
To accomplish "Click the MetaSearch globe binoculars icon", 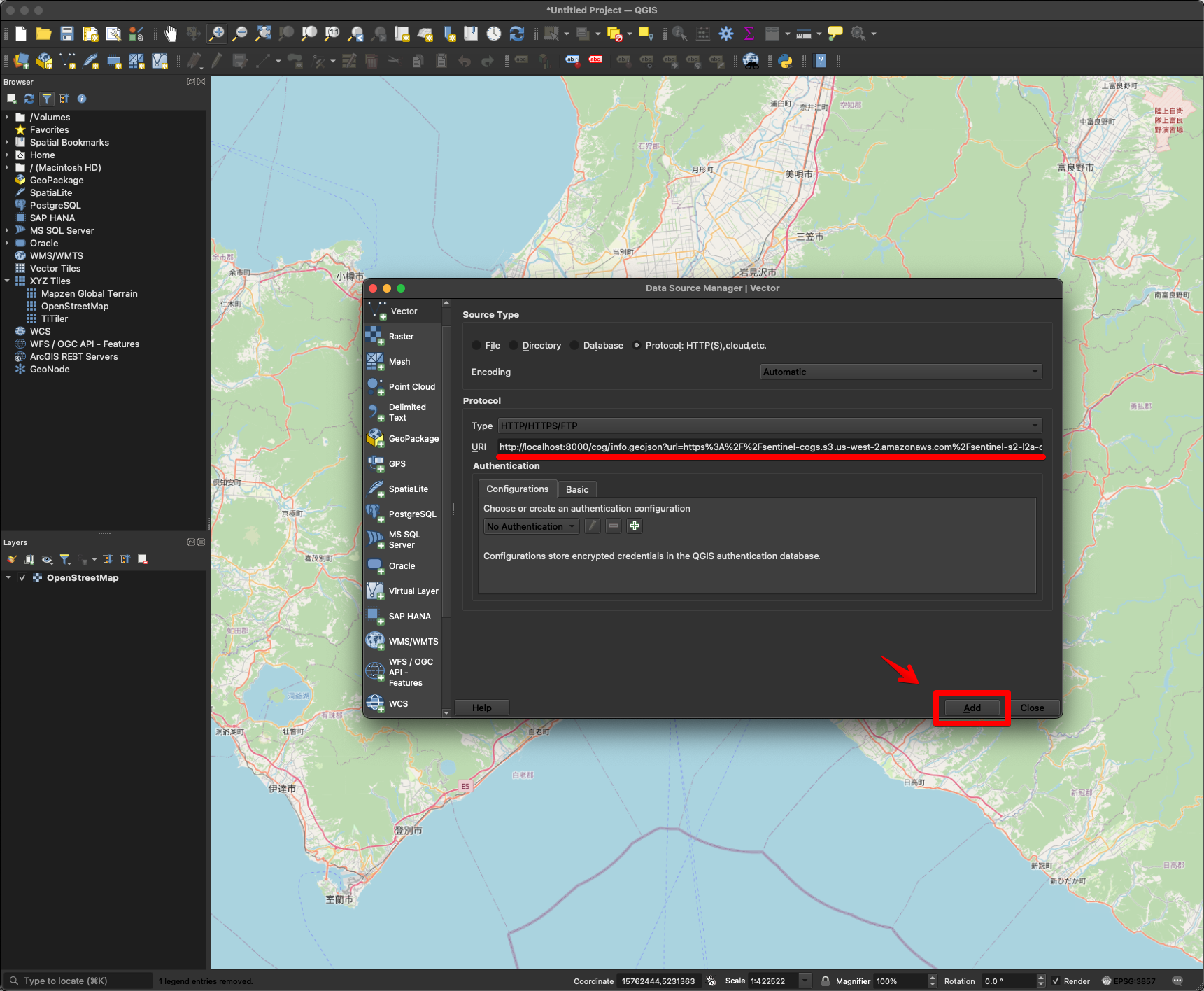I will 751,62.
